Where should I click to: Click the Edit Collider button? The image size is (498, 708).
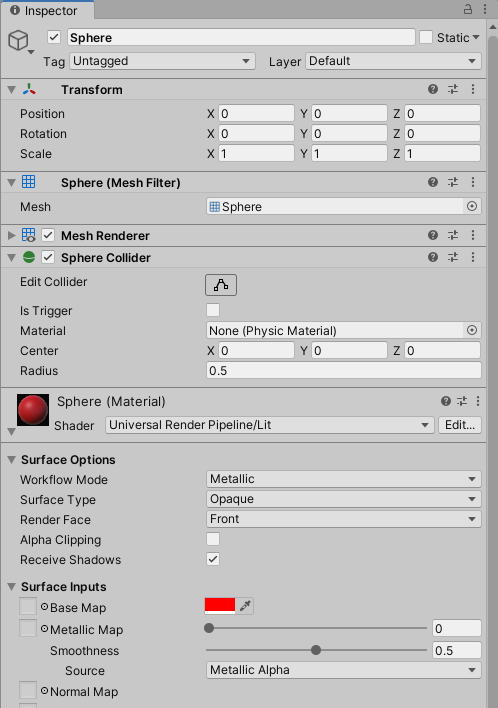221,285
